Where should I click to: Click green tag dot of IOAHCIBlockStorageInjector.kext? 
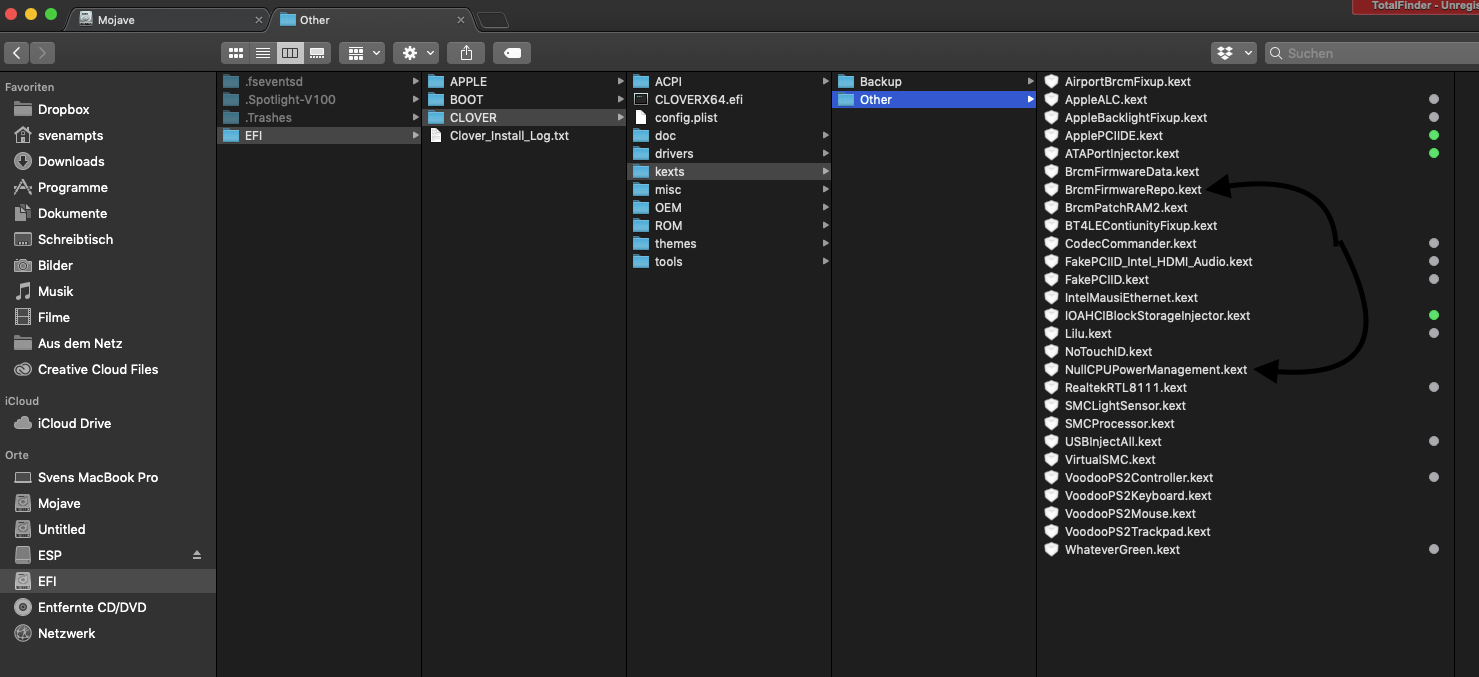click(1434, 315)
